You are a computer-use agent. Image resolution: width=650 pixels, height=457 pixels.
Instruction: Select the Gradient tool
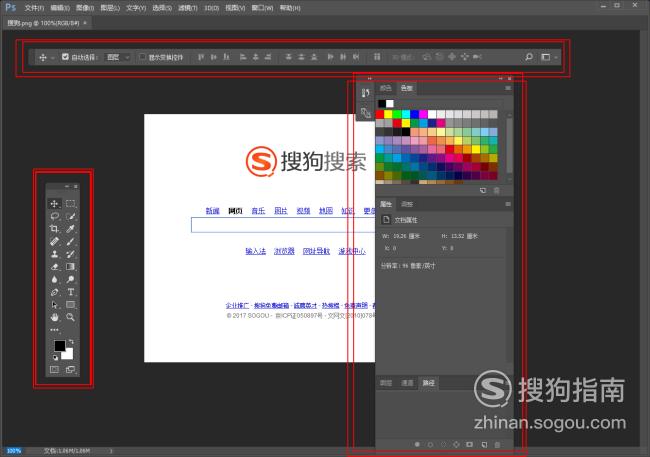70,267
